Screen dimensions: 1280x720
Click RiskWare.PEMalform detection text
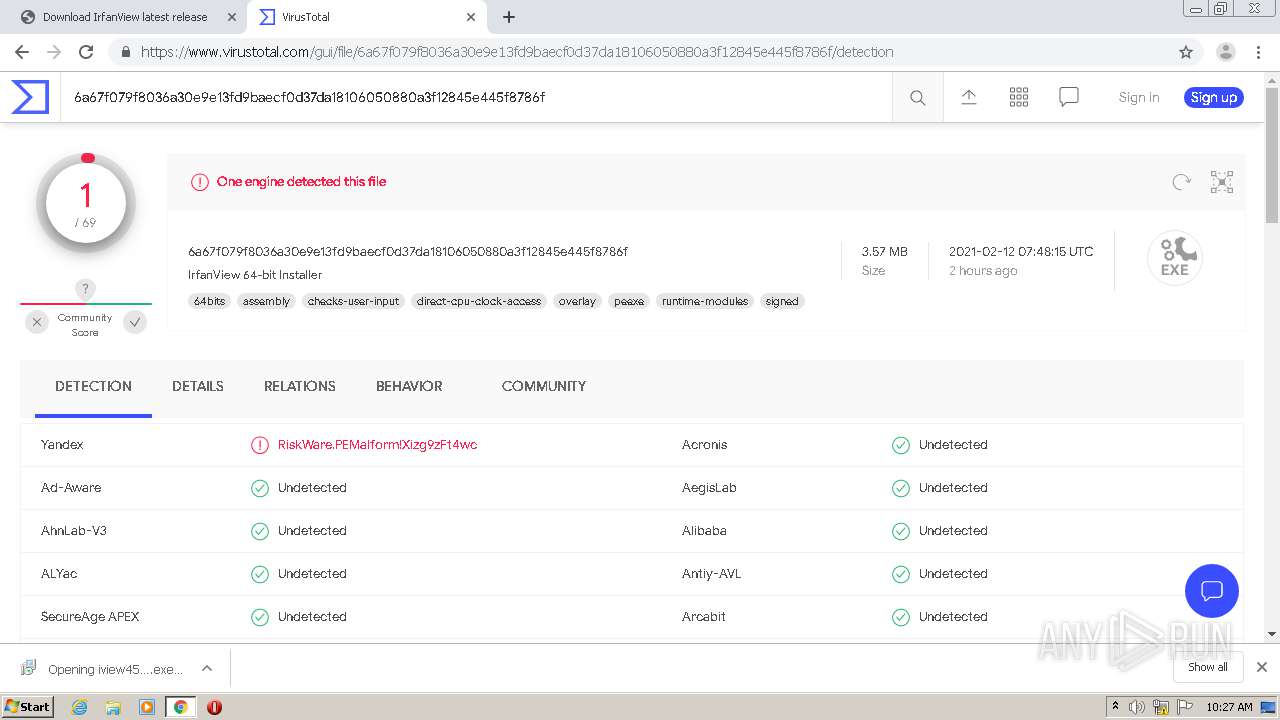pos(377,445)
